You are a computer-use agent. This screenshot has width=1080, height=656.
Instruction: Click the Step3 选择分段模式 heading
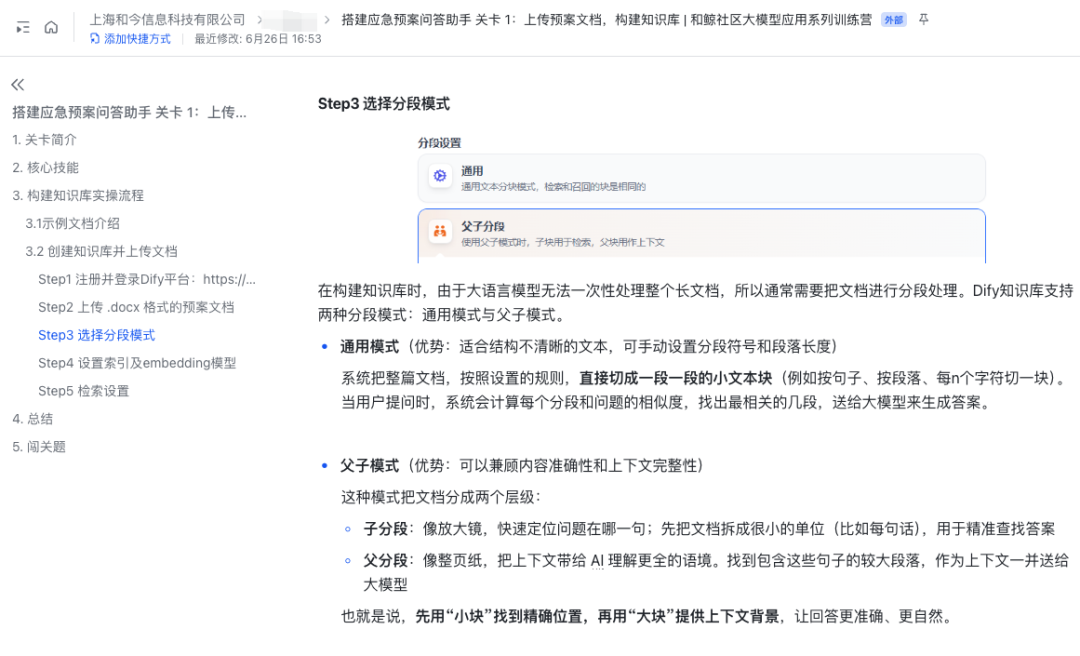coord(384,104)
